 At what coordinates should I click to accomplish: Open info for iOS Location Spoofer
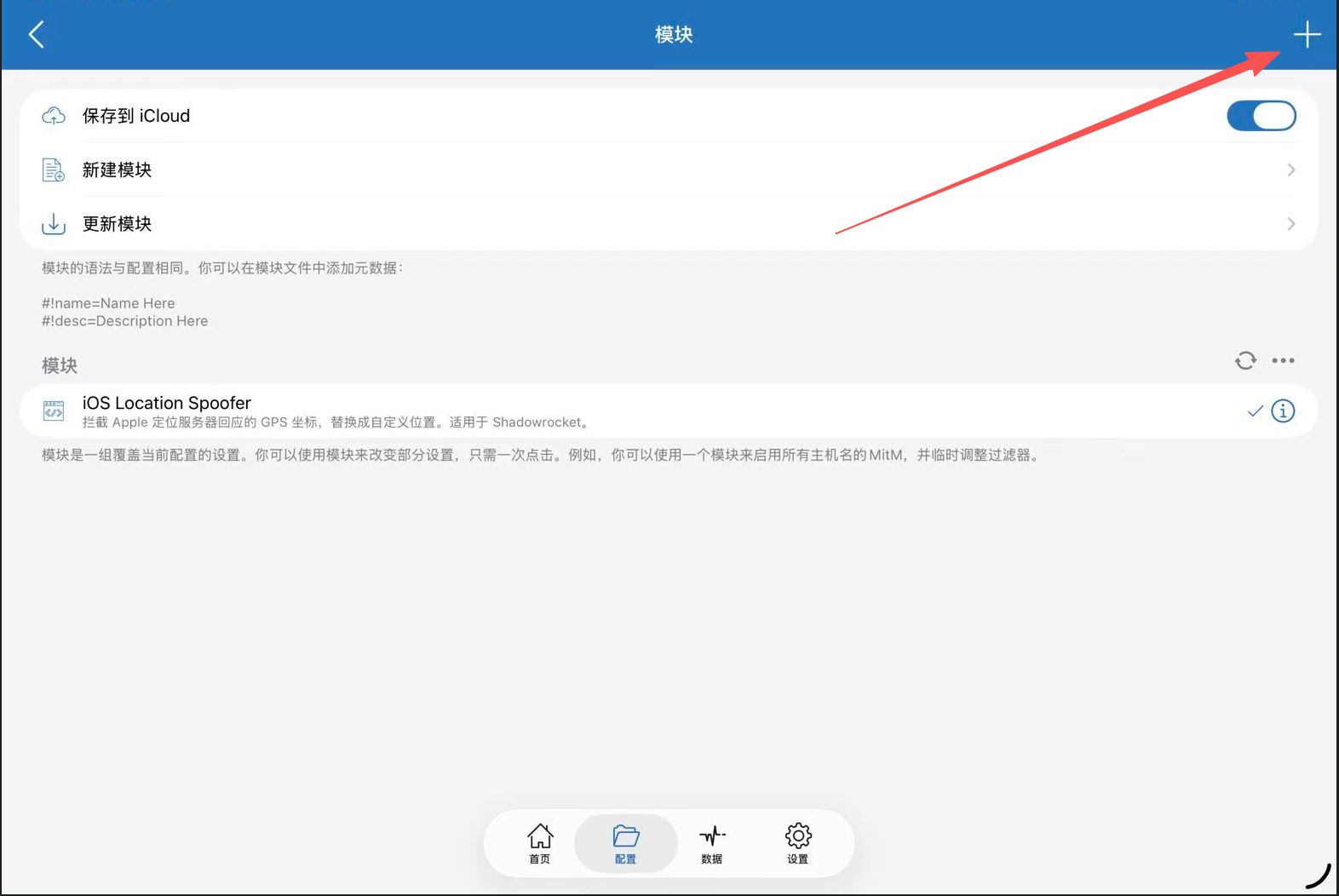click(1283, 411)
